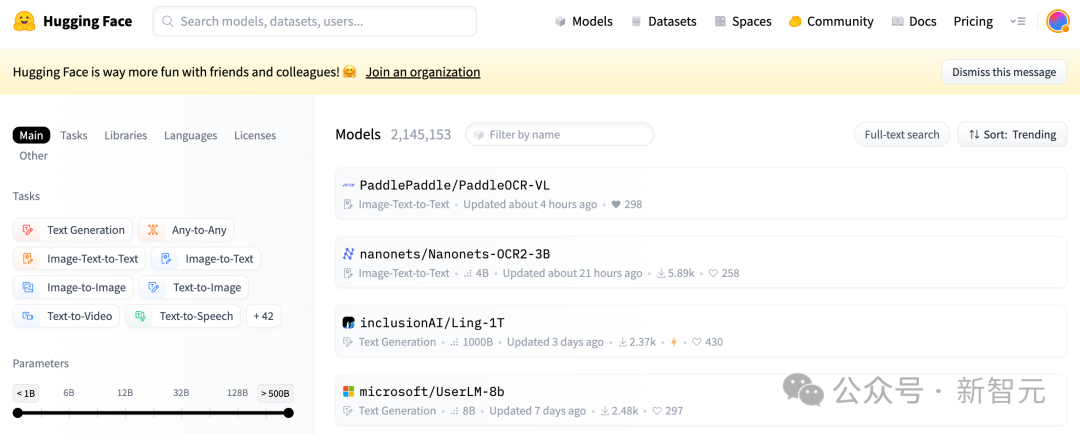Click the Hugging Face logo icon
Image resolution: width=1080 pixels, height=434 pixels.
pyautogui.click(x=26, y=21)
